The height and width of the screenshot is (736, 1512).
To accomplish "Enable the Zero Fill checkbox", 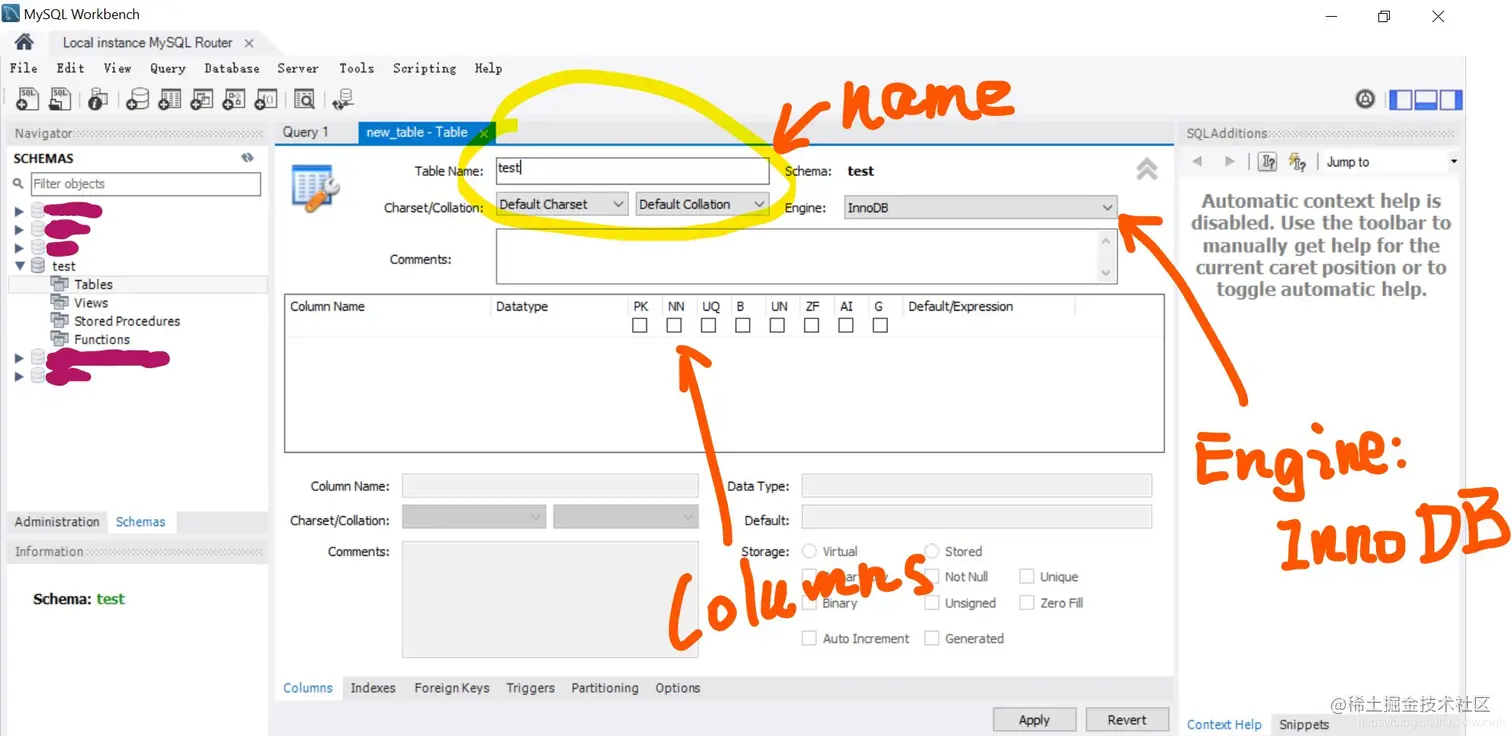I will tap(1027, 603).
